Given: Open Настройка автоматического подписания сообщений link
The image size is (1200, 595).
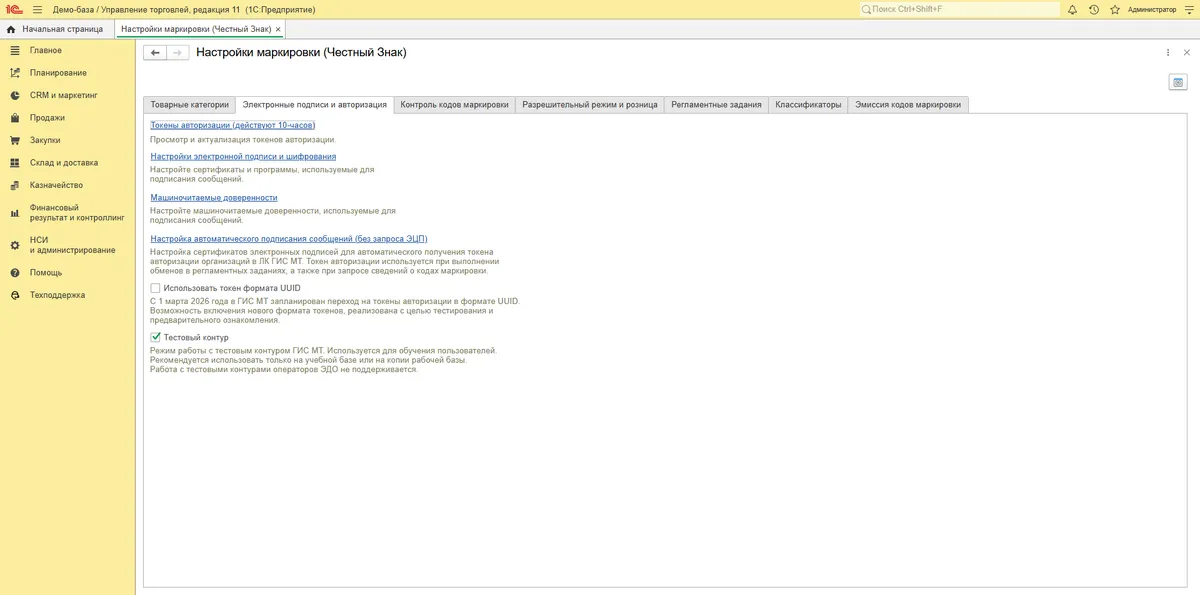Looking at the screenshot, I should pyautogui.click(x=289, y=239).
